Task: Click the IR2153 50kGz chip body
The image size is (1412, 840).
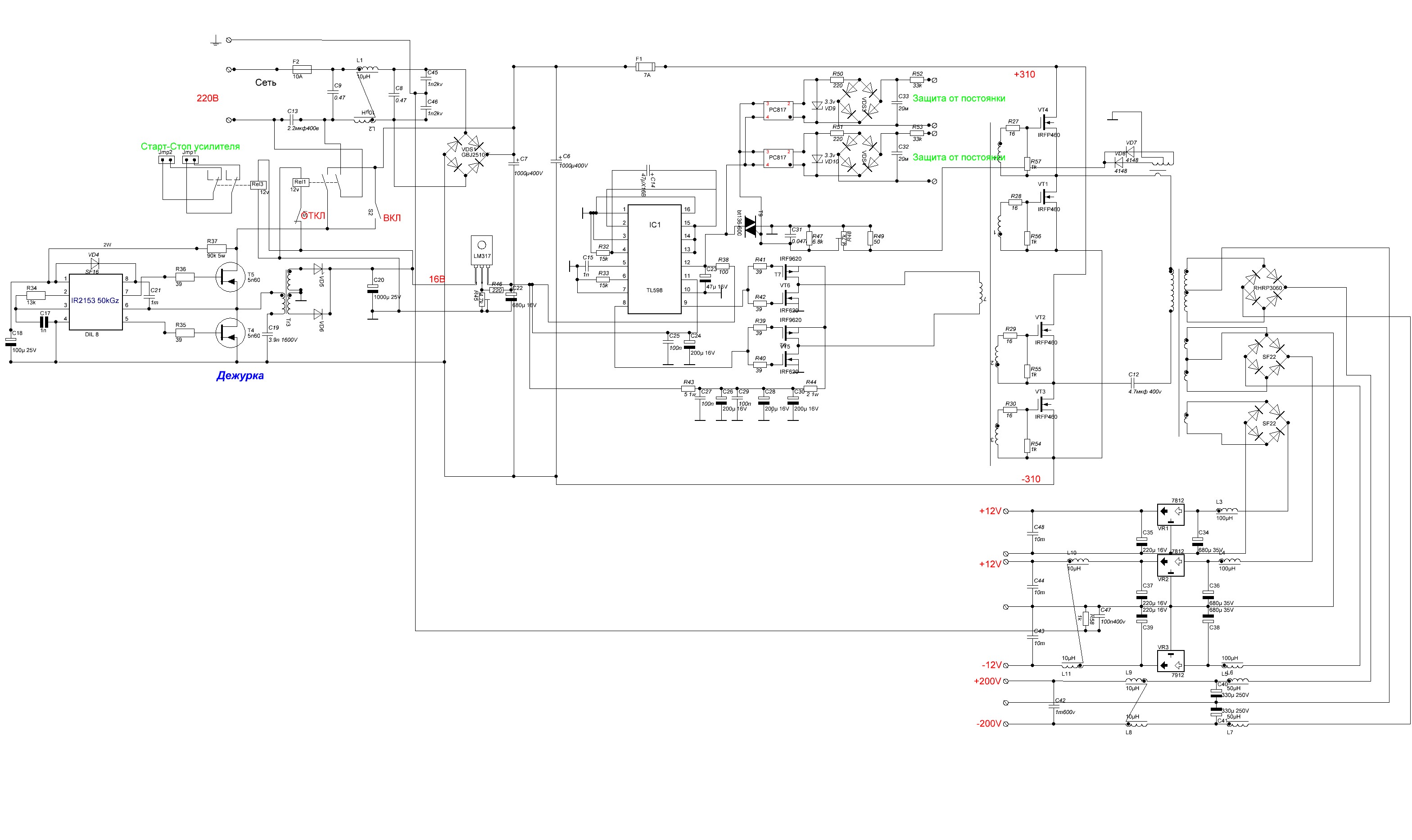Action: (x=96, y=302)
